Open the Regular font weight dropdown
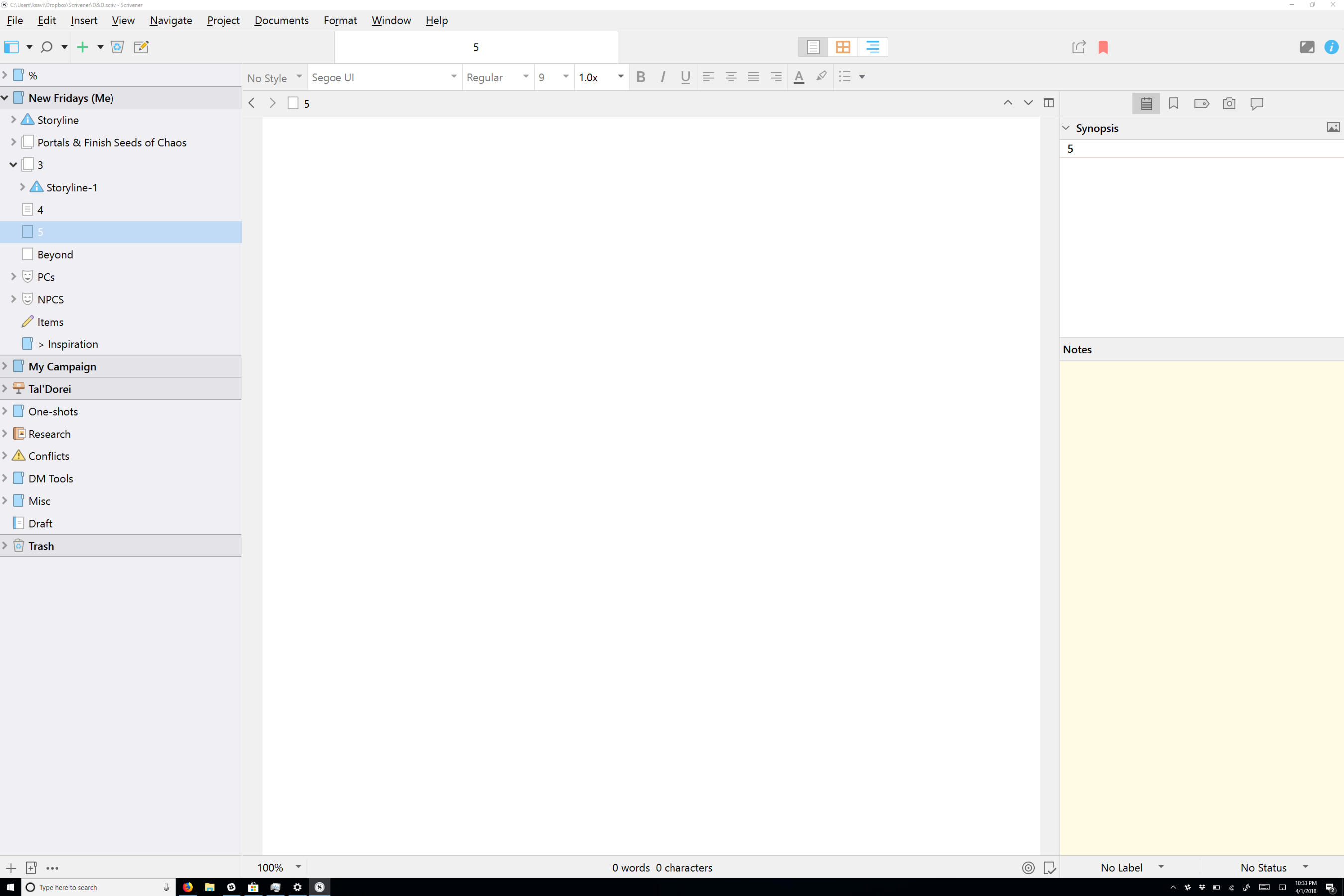Image resolution: width=1344 pixels, height=896 pixels. (x=498, y=77)
